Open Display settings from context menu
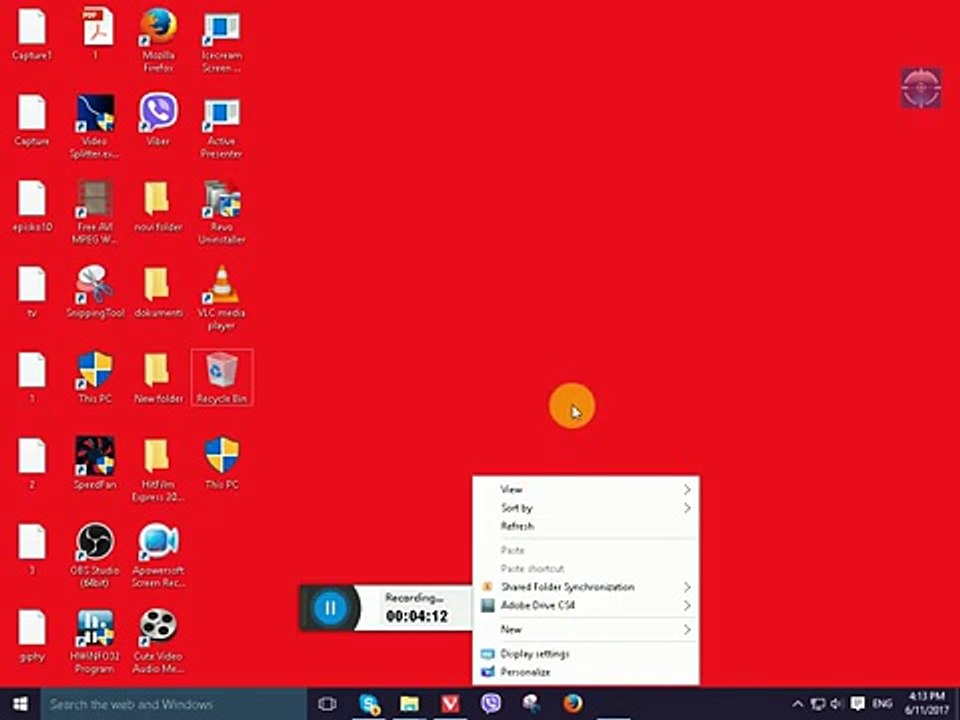This screenshot has width=960, height=720. (x=586, y=653)
